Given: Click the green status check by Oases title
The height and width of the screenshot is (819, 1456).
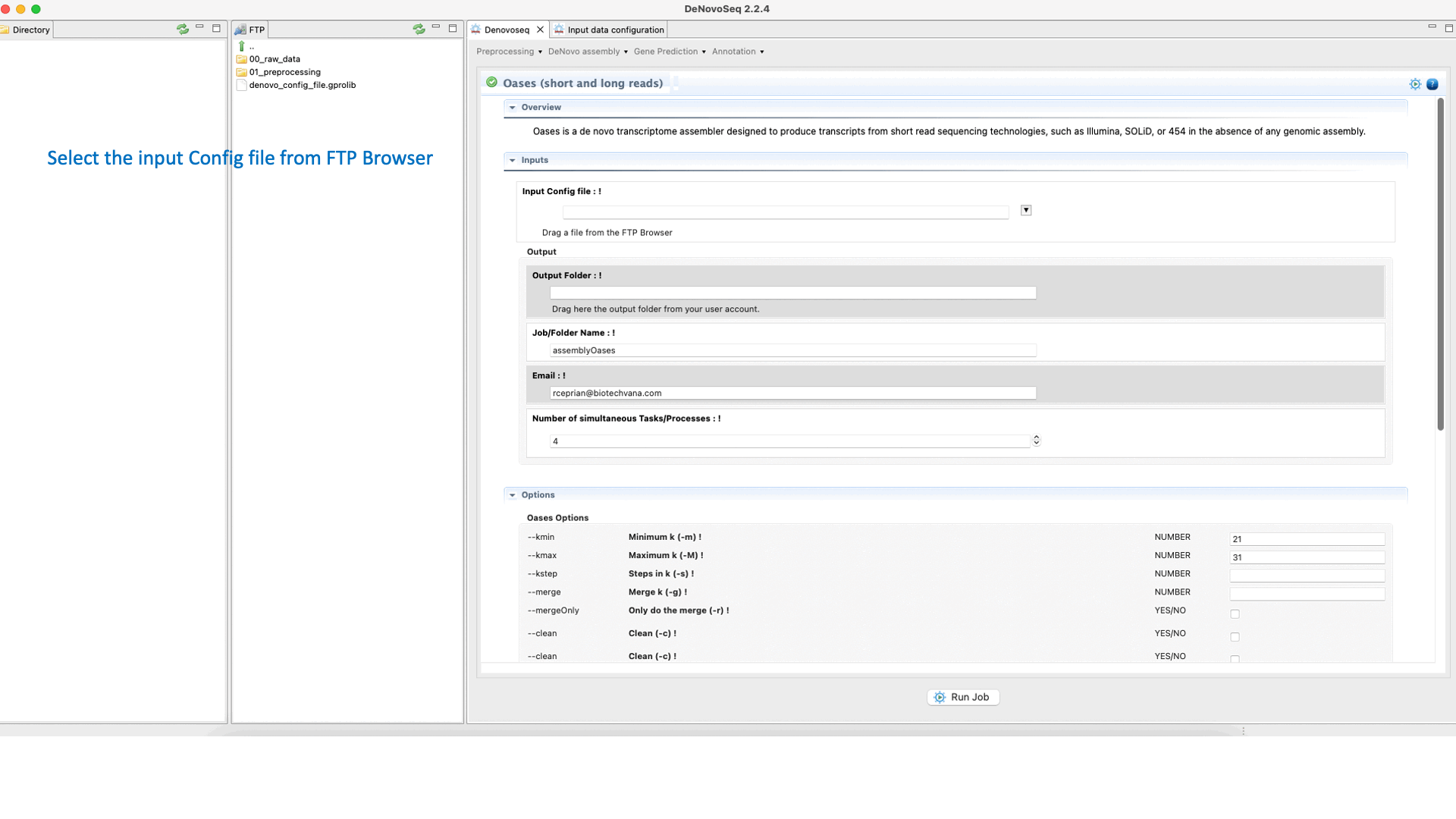Looking at the screenshot, I should pos(491,83).
